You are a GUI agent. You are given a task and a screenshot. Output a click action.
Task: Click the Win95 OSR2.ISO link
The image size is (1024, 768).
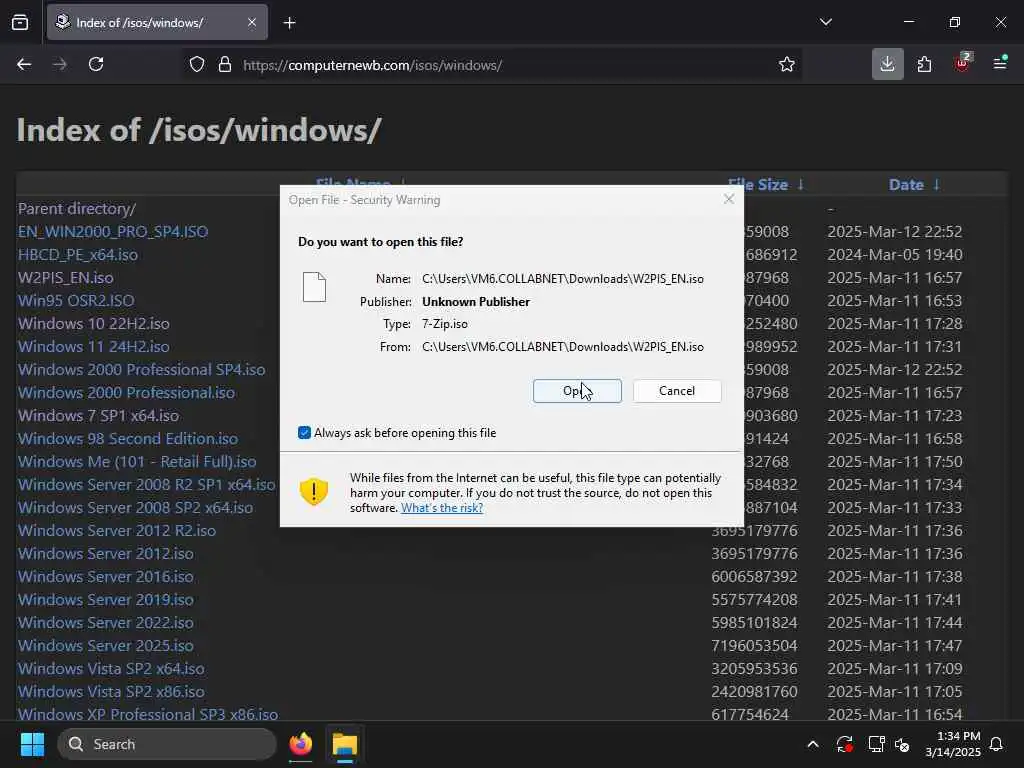tap(76, 300)
